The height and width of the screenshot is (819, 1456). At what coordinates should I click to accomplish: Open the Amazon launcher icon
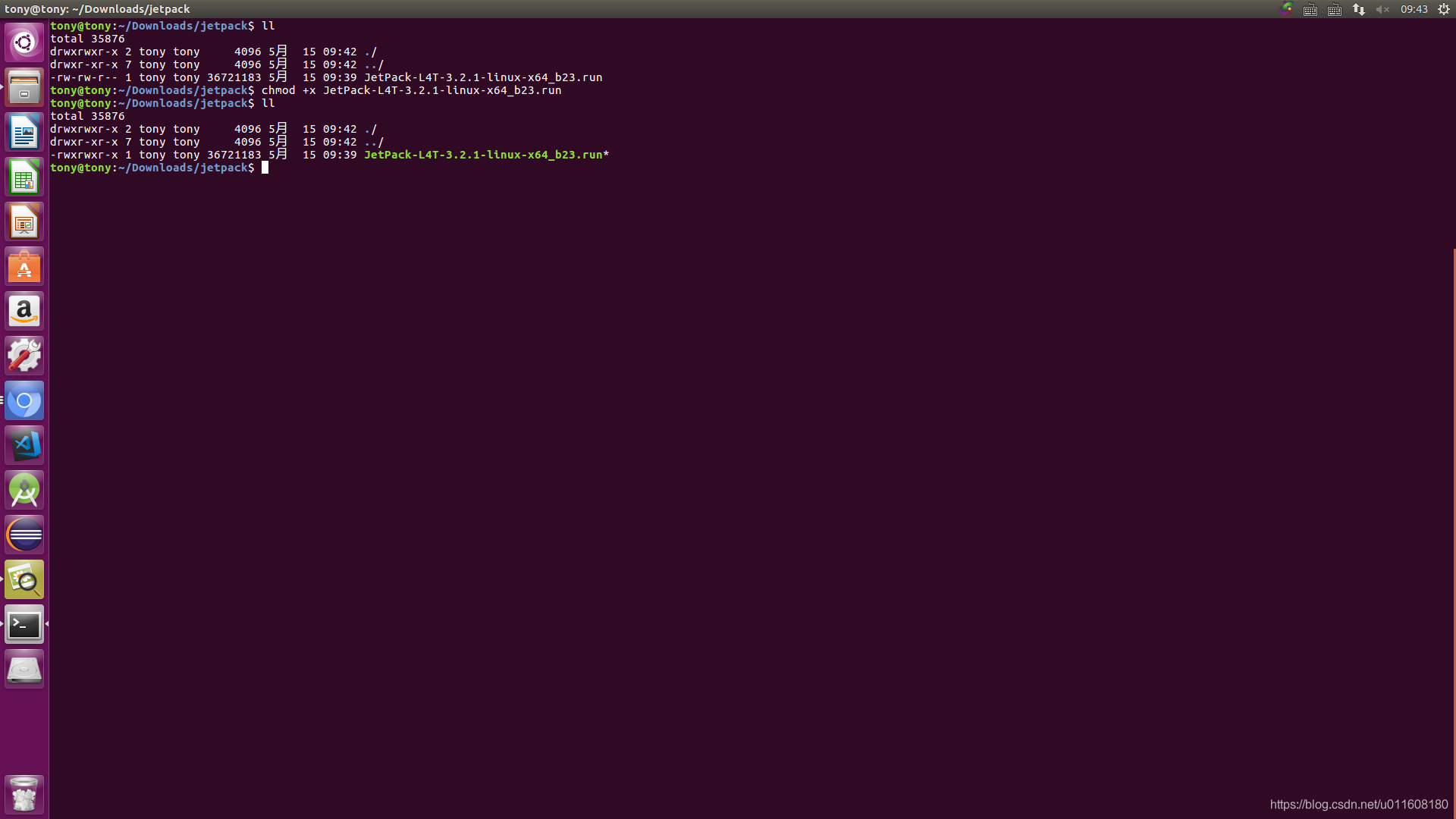(x=24, y=311)
